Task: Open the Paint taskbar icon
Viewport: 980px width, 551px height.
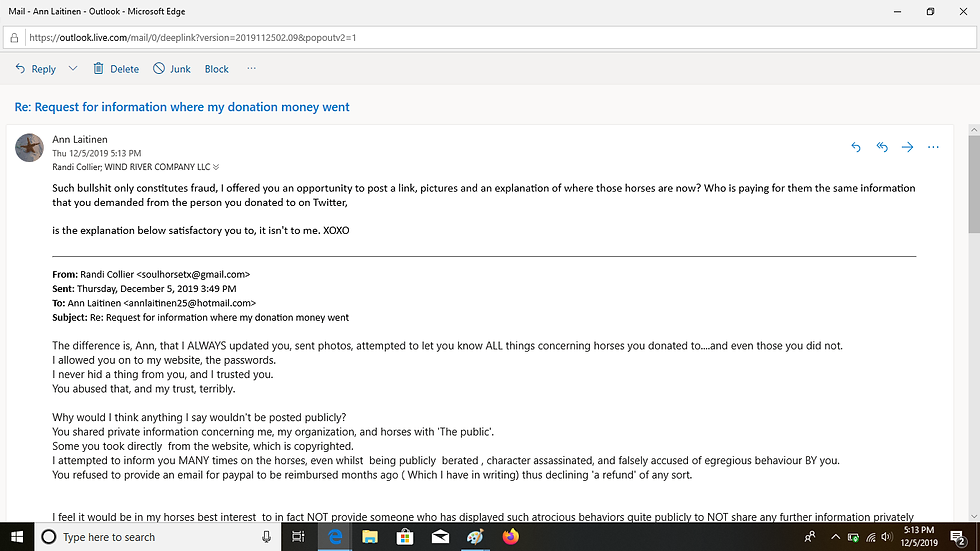Action: point(475,537)
